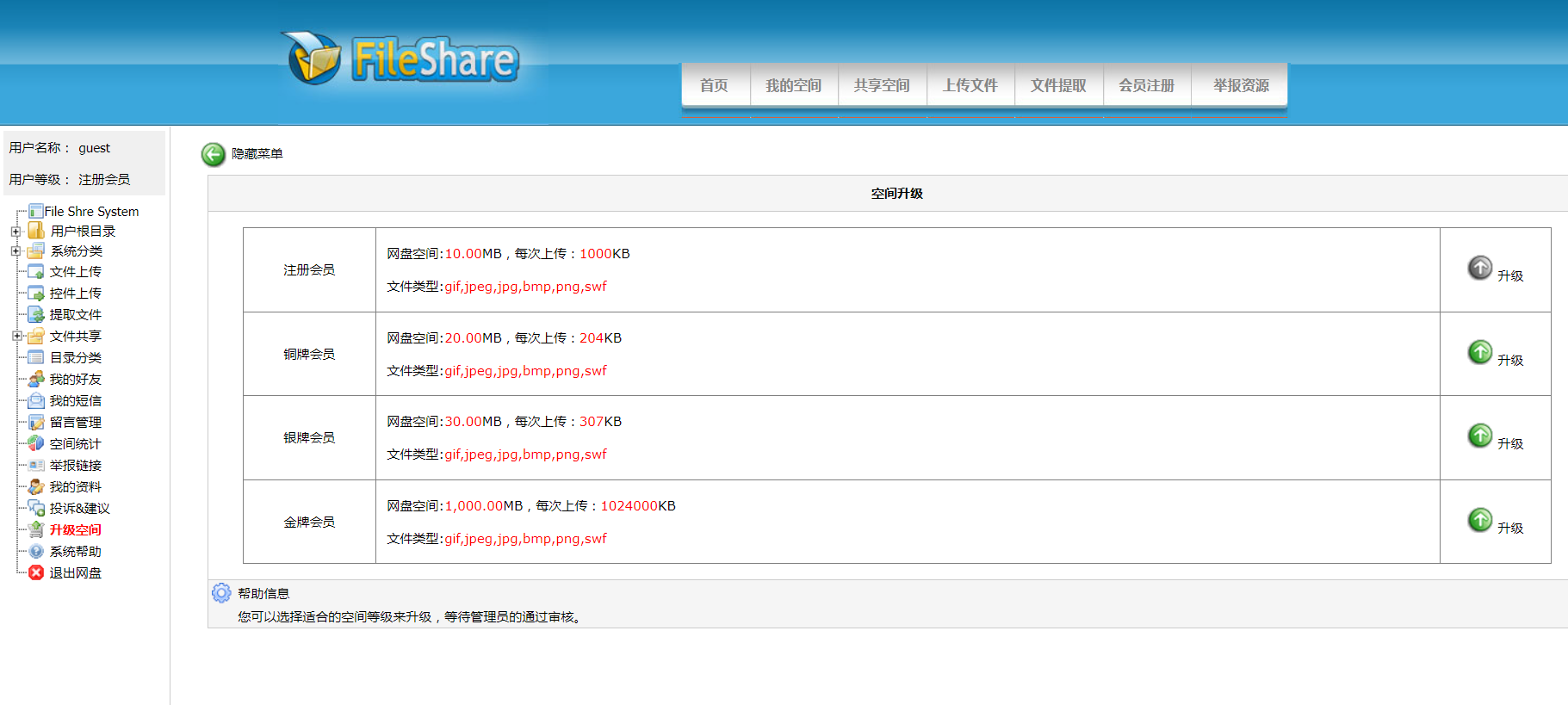The height and width of the screenshot is (705, 1568).
Task: Open 投诉&建议 from the sidebar tree
Action: point(80,509)
